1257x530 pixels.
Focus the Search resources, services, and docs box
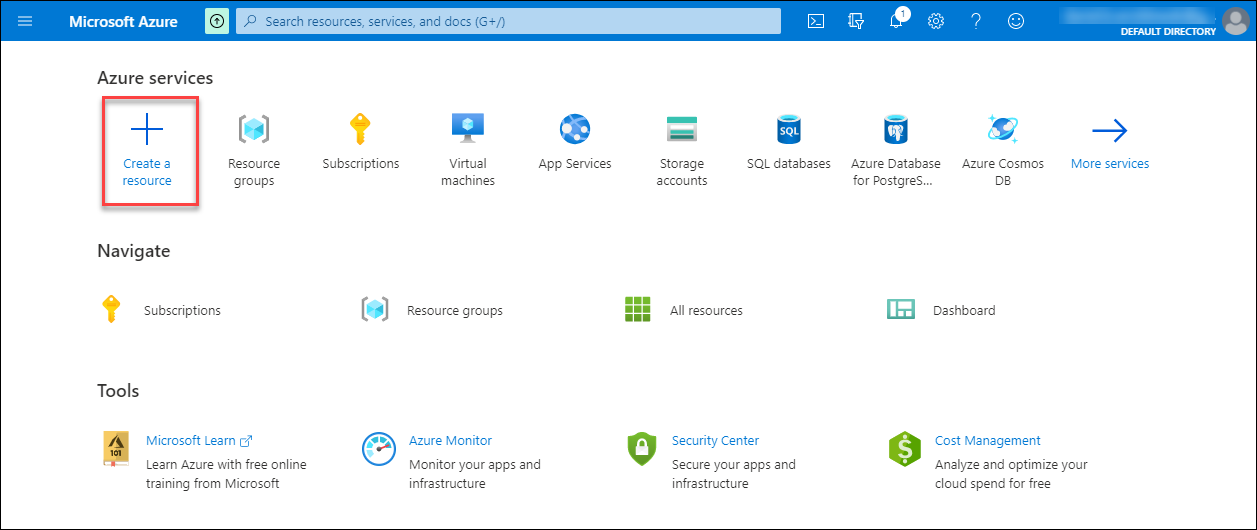coord(508,21)
